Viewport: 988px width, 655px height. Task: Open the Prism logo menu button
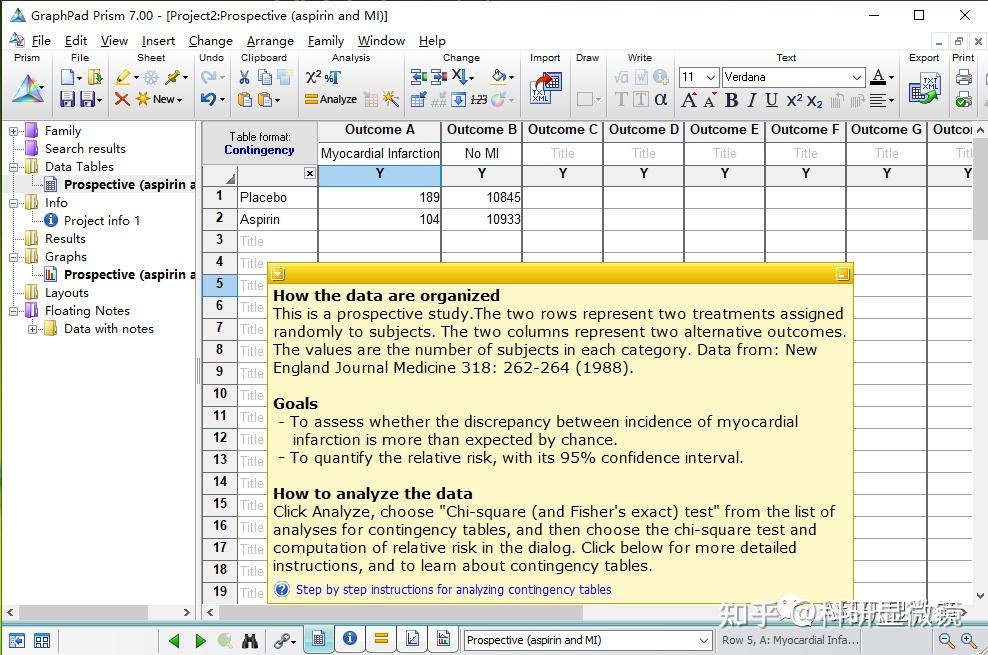tap(28, 89)
